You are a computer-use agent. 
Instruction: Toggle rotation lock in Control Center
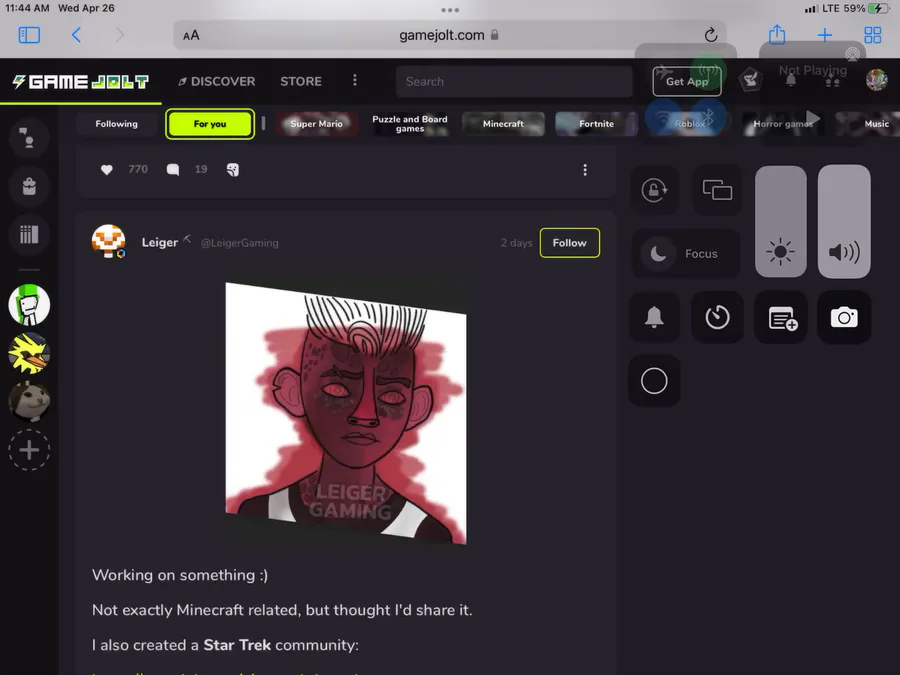(x=654, y=190)
